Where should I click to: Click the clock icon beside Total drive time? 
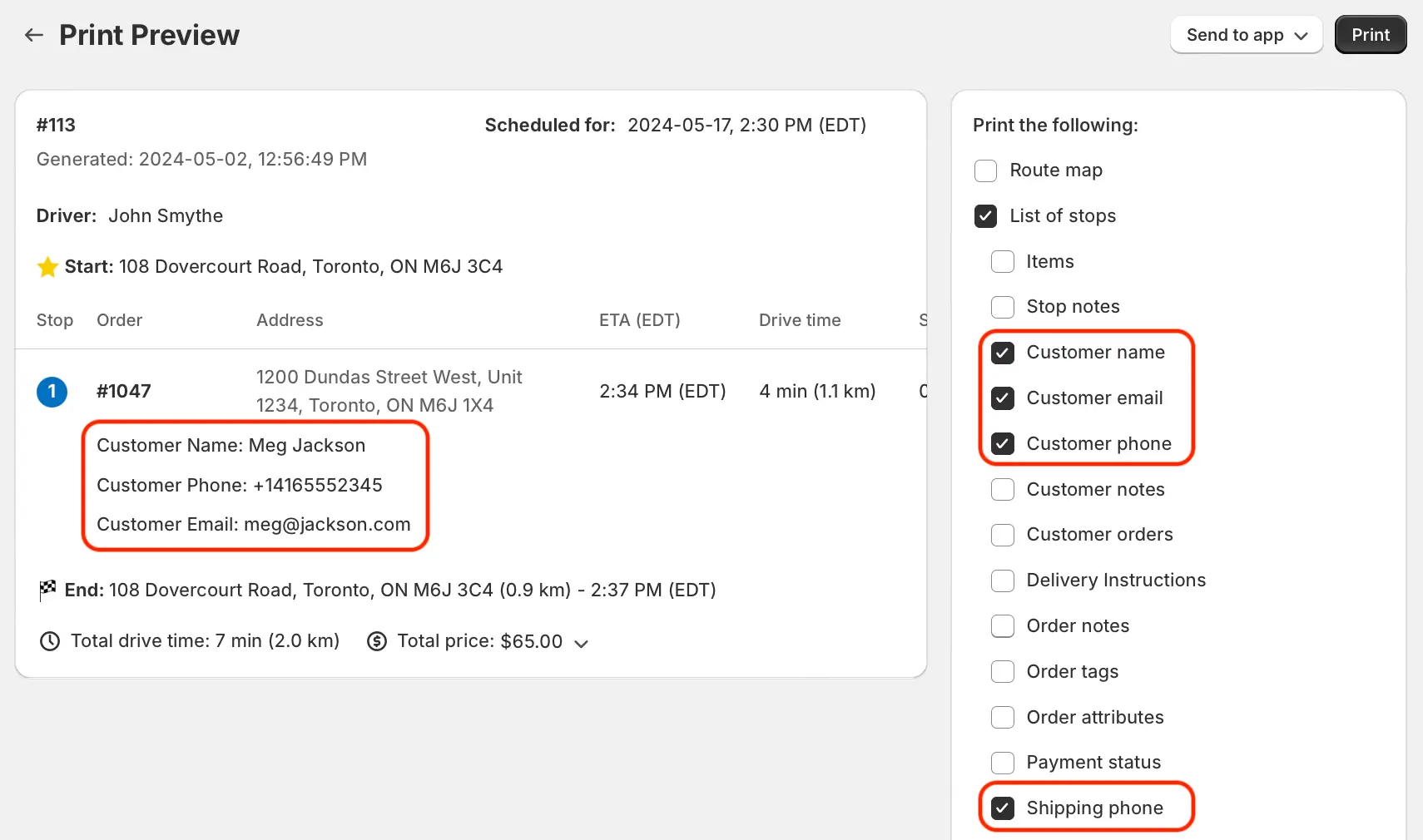click(x=50, y=641)
